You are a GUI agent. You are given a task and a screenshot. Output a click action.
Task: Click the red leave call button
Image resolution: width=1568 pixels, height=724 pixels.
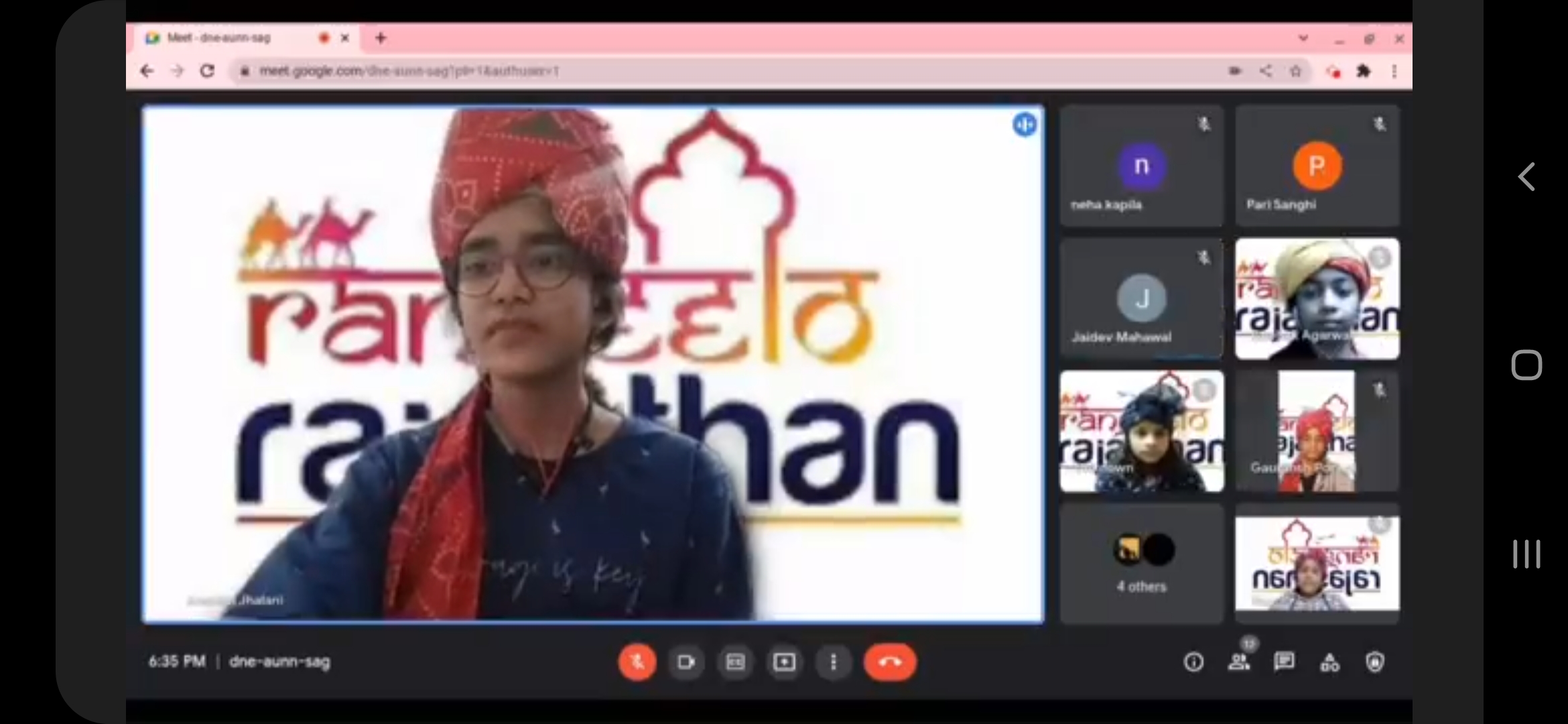[x=890, y=662]
